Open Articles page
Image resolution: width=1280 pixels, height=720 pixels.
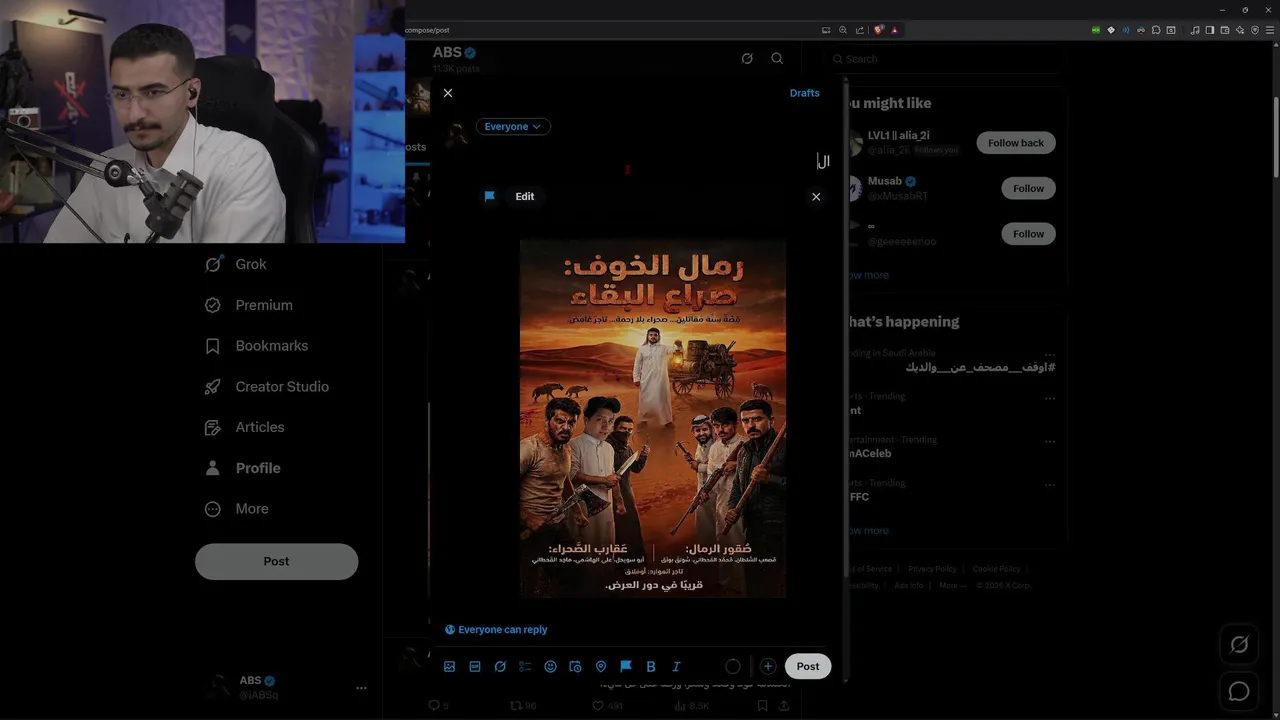click(x=245, y=427)
